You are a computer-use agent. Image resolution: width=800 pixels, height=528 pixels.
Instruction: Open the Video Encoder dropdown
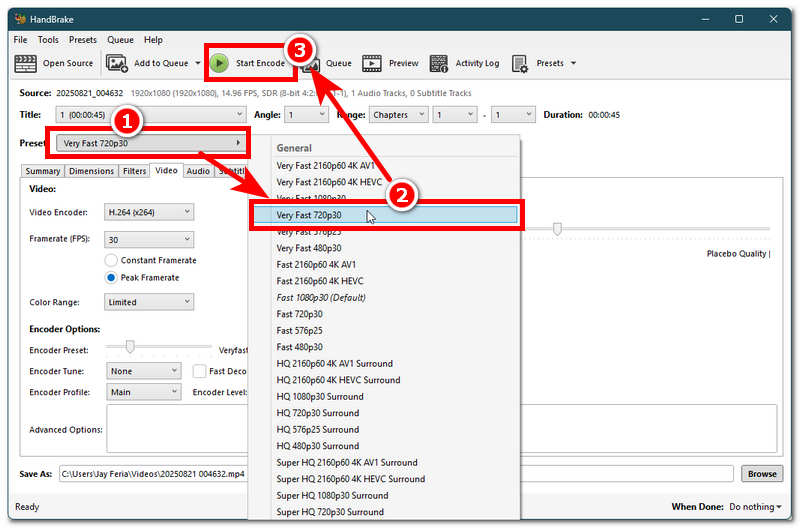click(149, 212)
